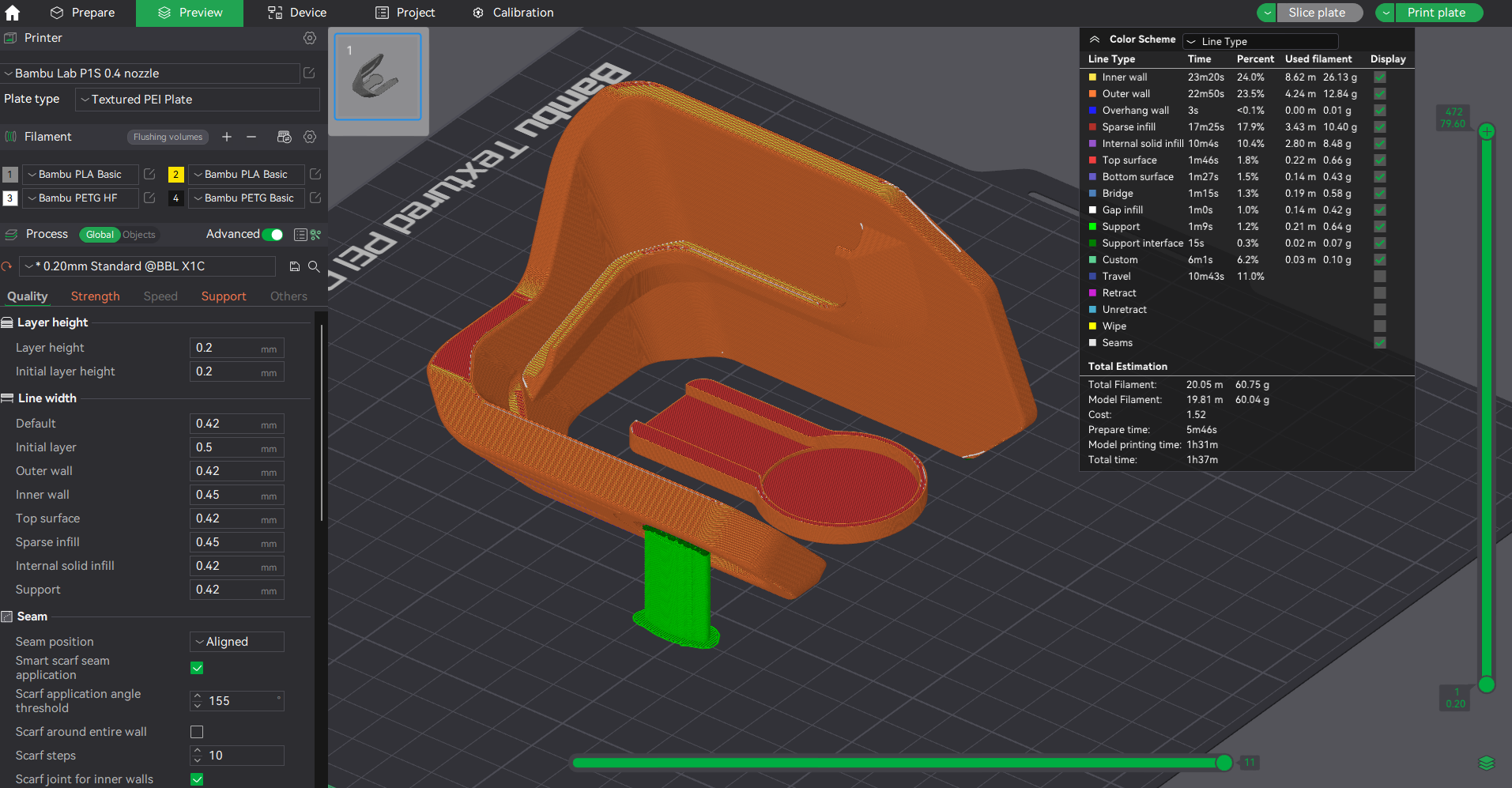1512x788 pixels.
Task: Add a filament with the plus icon
Action: pyautogui.click(x=227, y=137)
